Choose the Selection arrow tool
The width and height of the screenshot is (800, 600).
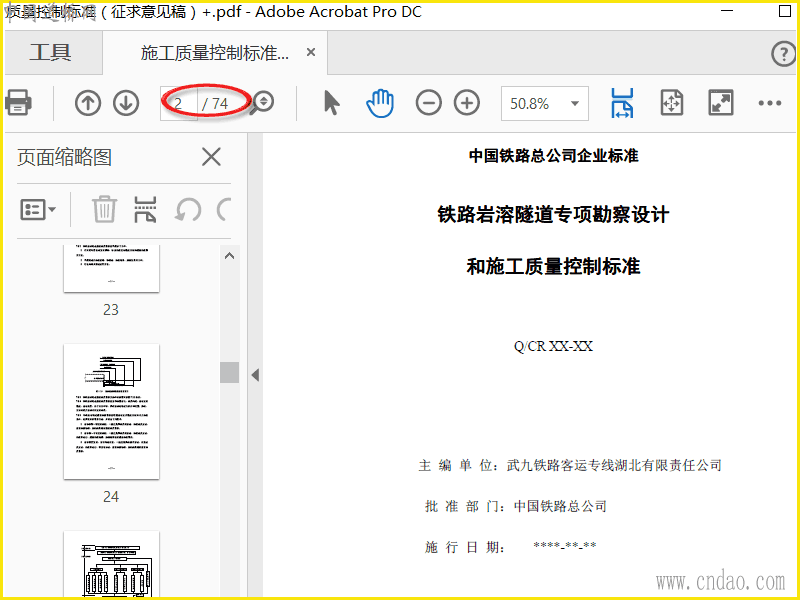coord(332,103)
